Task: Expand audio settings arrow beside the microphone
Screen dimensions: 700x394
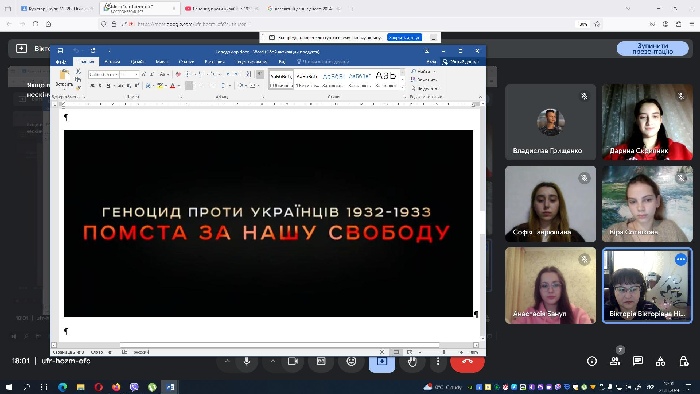Action: [x=227, y=361]
